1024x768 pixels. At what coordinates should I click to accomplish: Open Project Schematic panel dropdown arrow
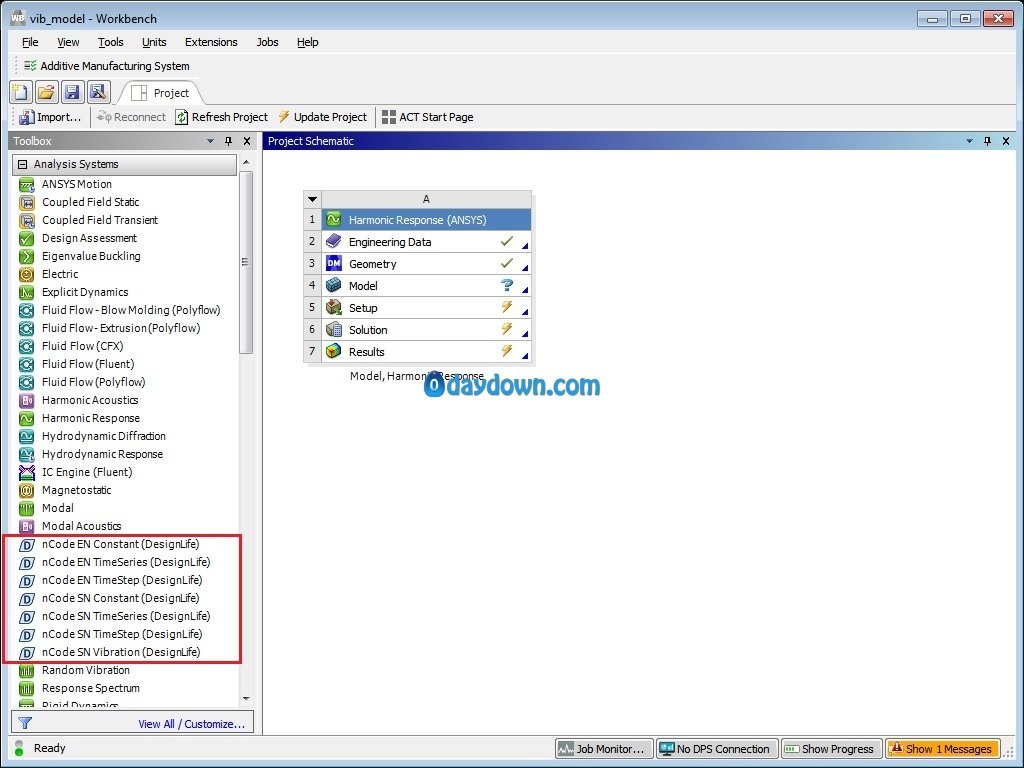tap(969, 141)
